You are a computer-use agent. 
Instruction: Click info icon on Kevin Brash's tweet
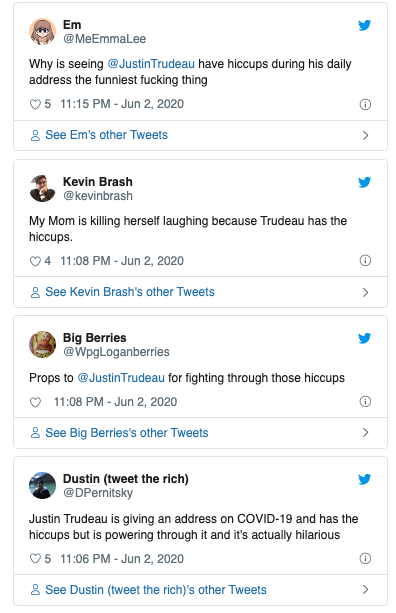point(365,261)
